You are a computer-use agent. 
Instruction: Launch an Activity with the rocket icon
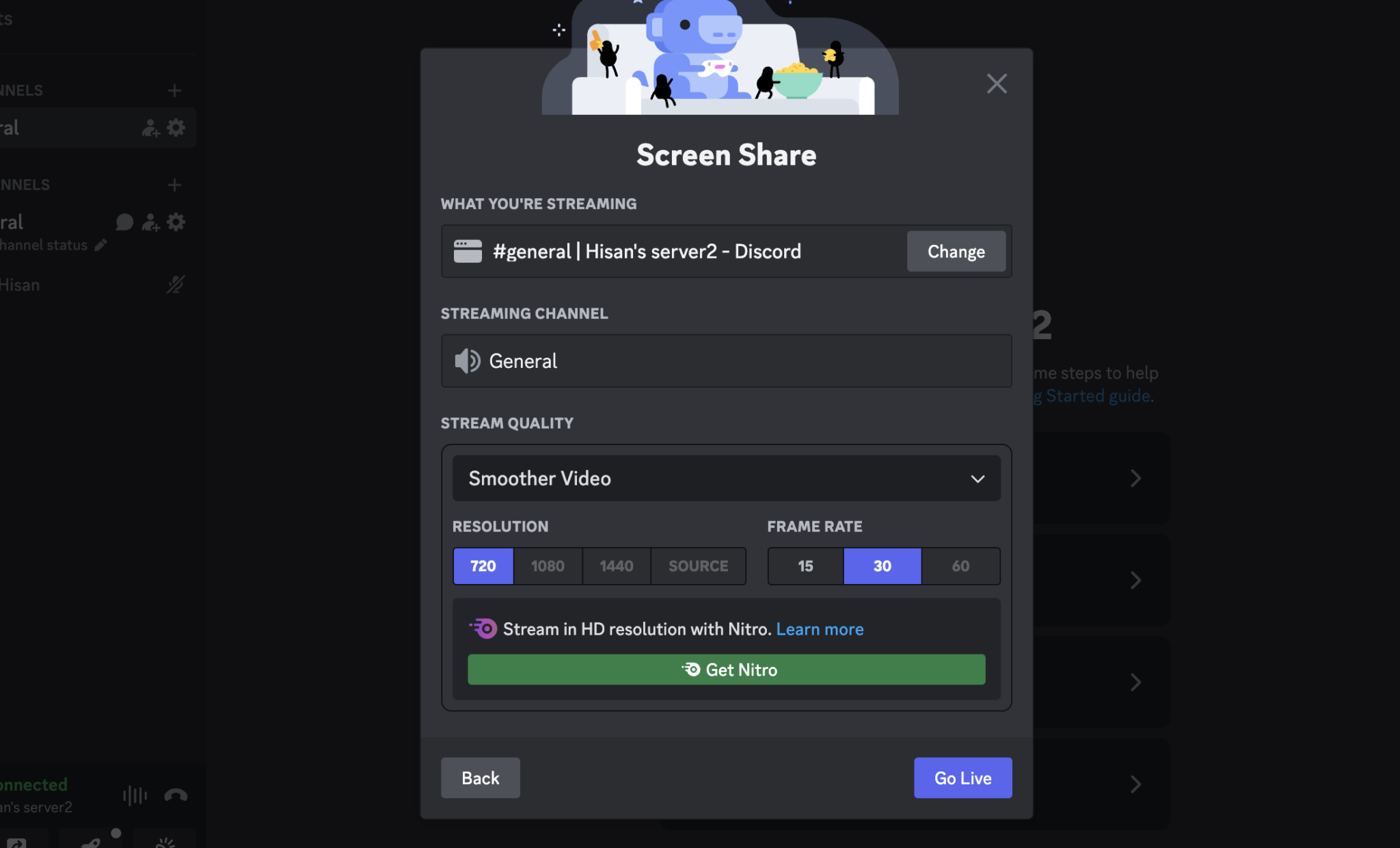(x=90, y=842)
